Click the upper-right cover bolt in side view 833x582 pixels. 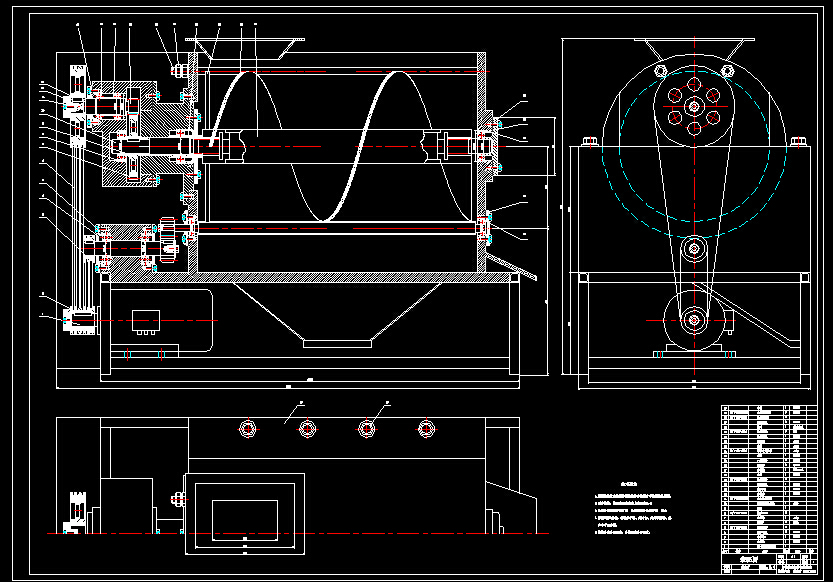pos(727,71)
